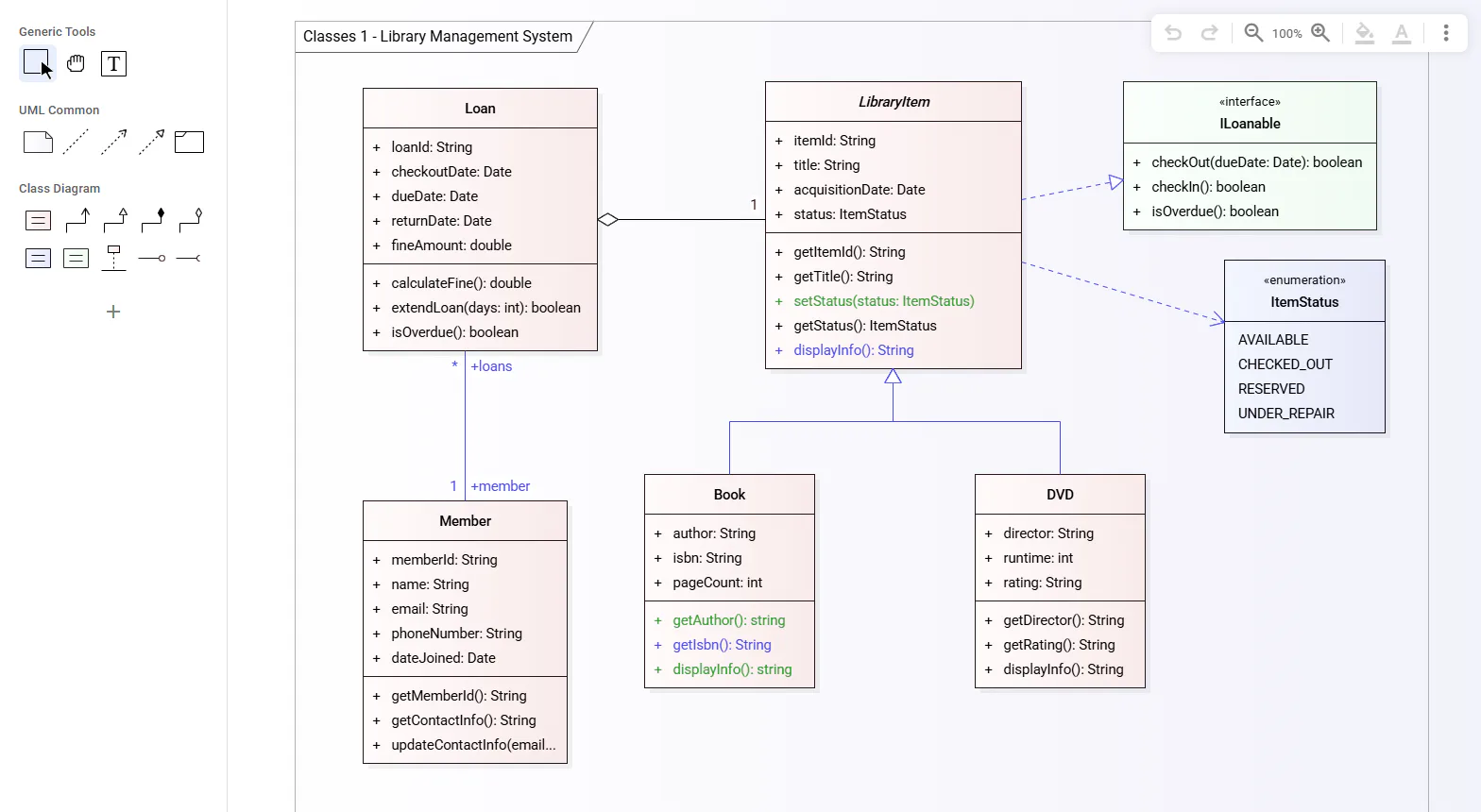The height and width of the screenshot is (812, 1481).
Task: Select the Book class title
Action: pyautogui.click(x=729, y=495)
